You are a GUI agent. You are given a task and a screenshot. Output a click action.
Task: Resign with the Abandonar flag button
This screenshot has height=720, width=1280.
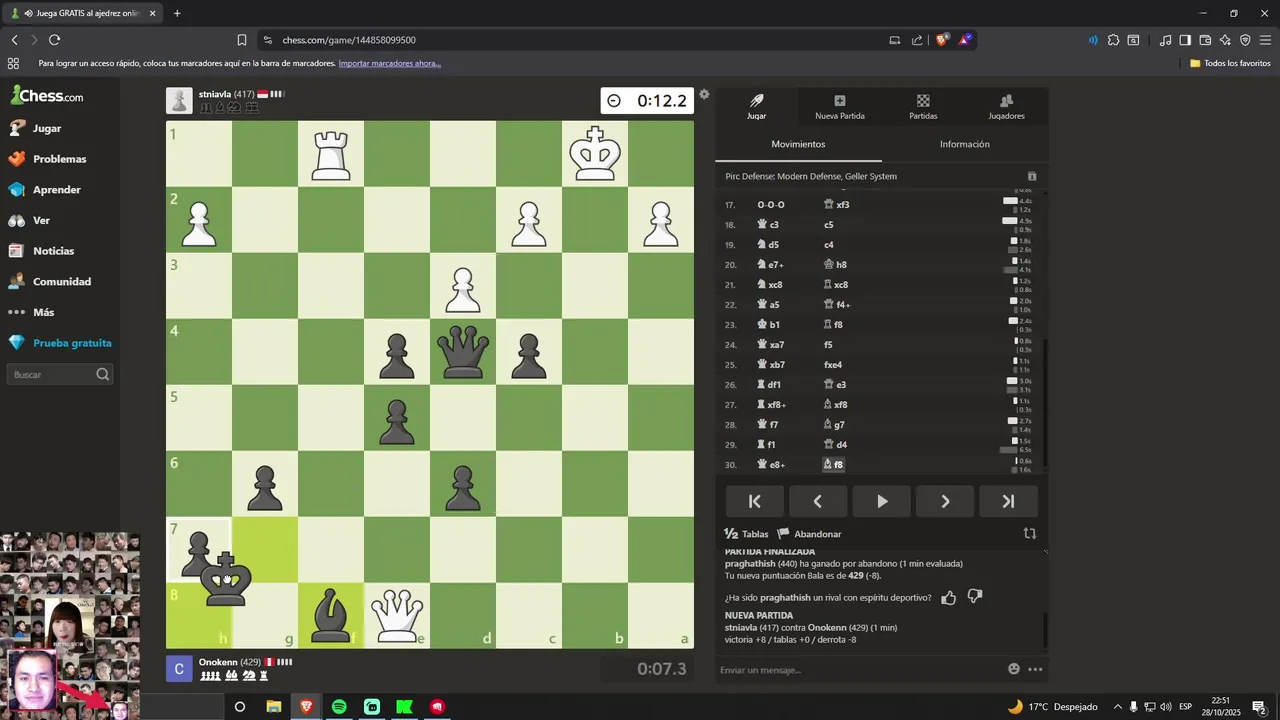[810, 534]
